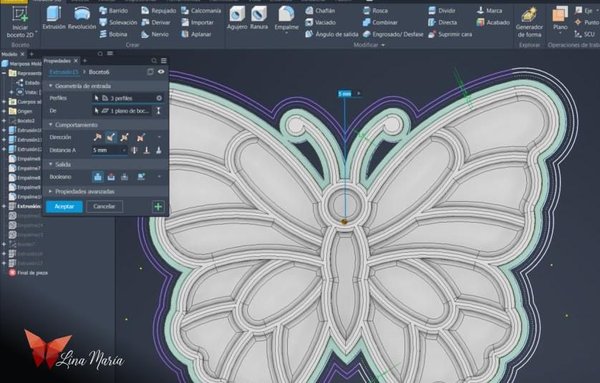Select the third Dirección option (symmetric)
The image size is (600, 383).
click(124, 137)
